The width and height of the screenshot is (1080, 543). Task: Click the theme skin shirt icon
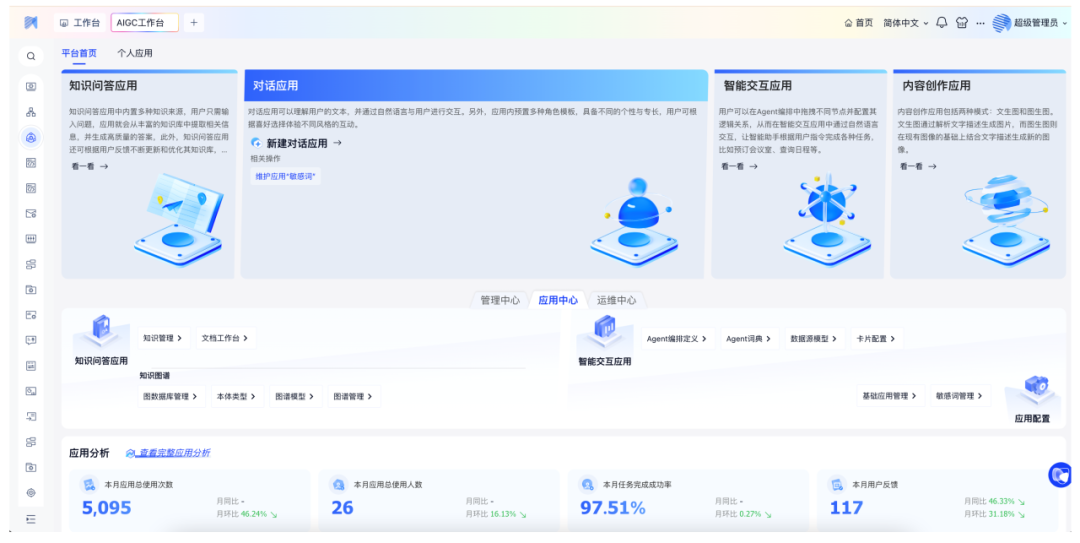tap(962, 23)
